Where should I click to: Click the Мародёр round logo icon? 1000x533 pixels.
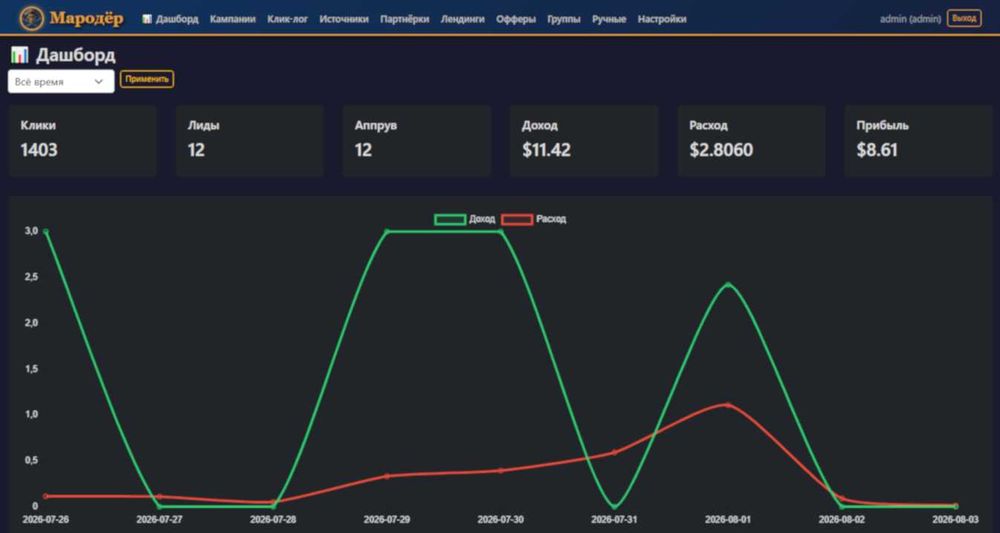[x=31, y=18]
